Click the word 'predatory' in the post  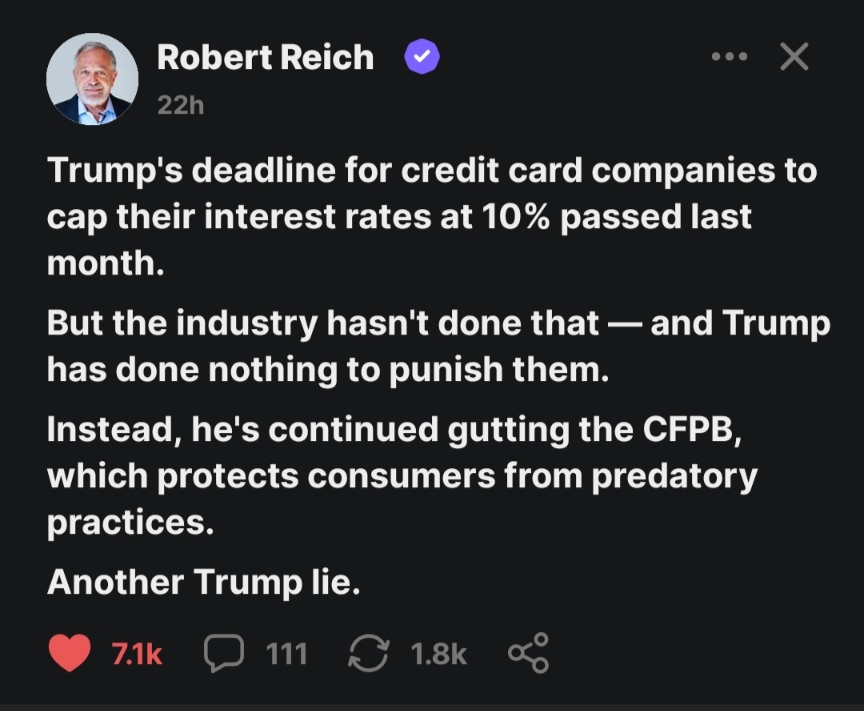tap(675, 476)
